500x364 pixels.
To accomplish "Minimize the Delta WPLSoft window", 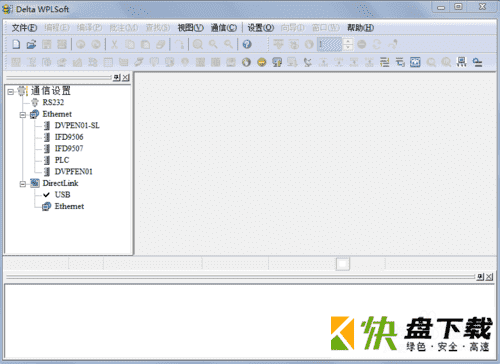I will 441,7.
